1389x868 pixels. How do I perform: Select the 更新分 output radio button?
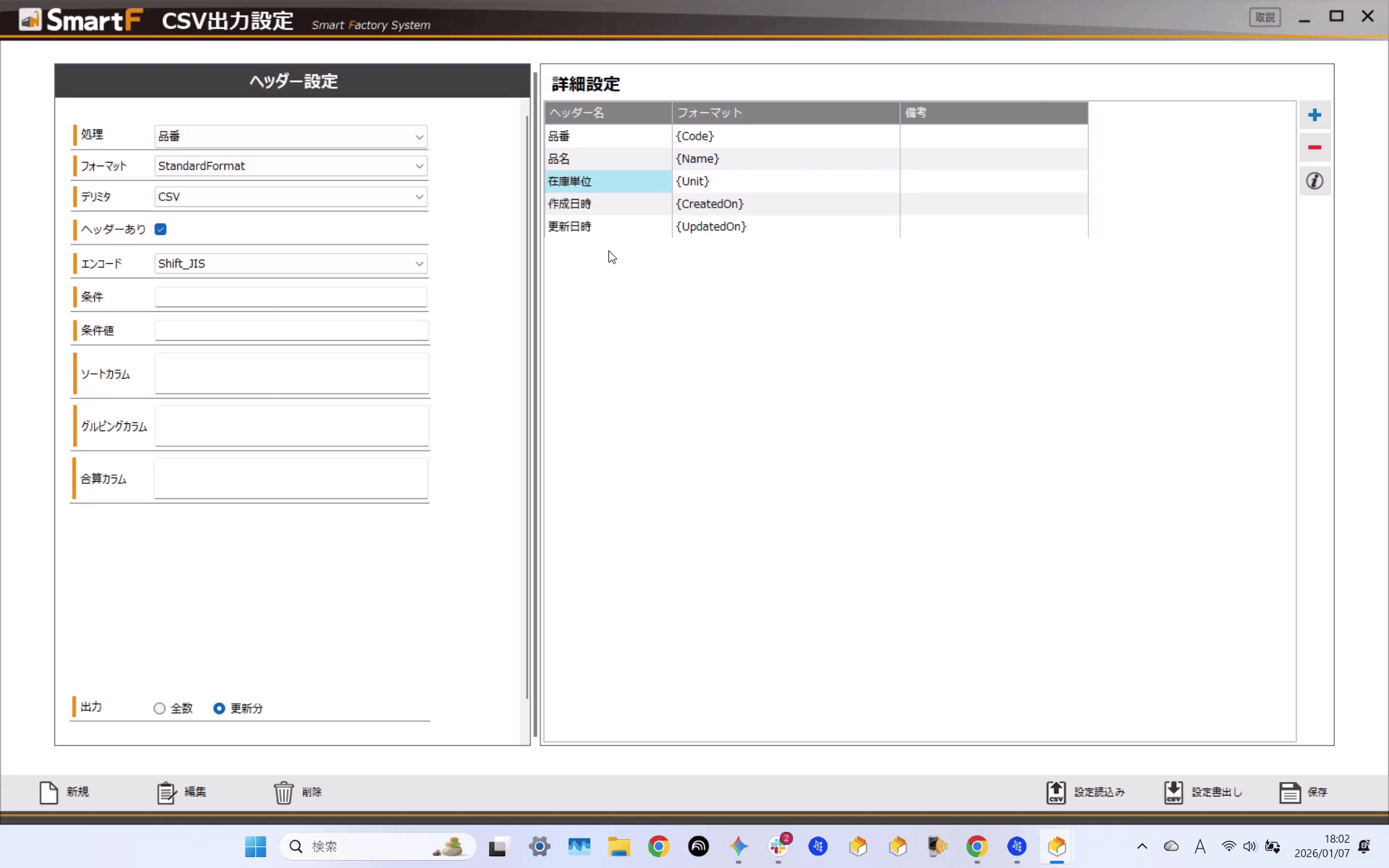coord(219,708)
